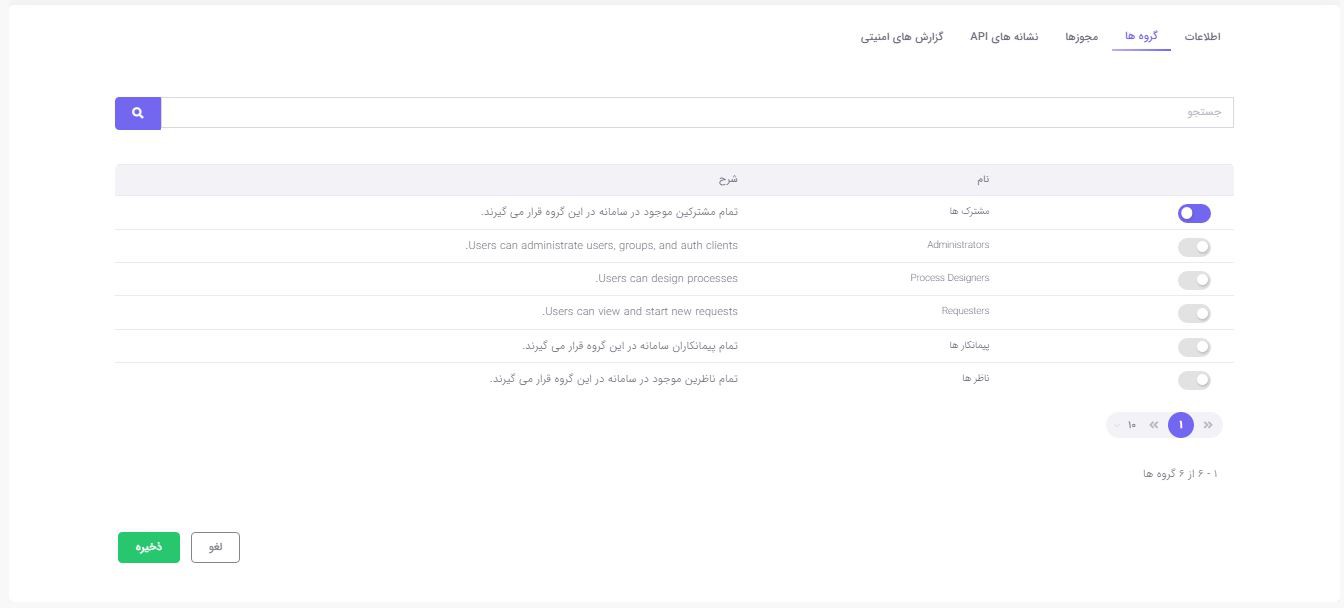Click the right double-chevron pagination arrow
Image resolution: width=1344 pixels, height=608 pixels.
1208,425
